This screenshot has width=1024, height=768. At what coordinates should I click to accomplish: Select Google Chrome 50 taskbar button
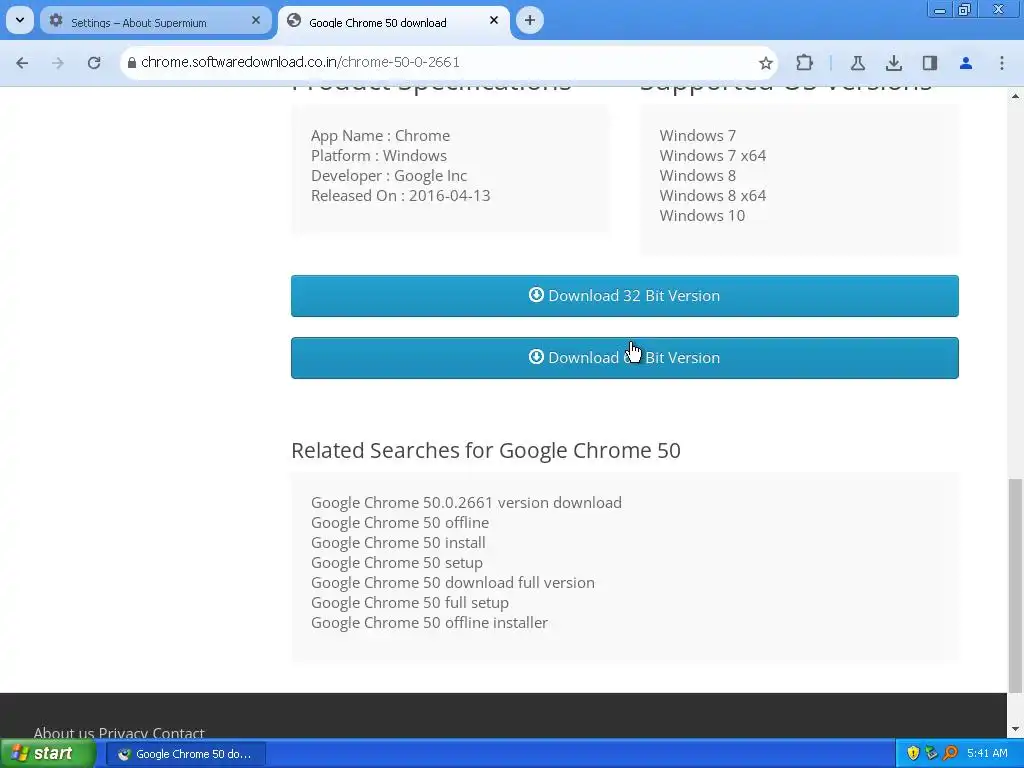[186, 754]
